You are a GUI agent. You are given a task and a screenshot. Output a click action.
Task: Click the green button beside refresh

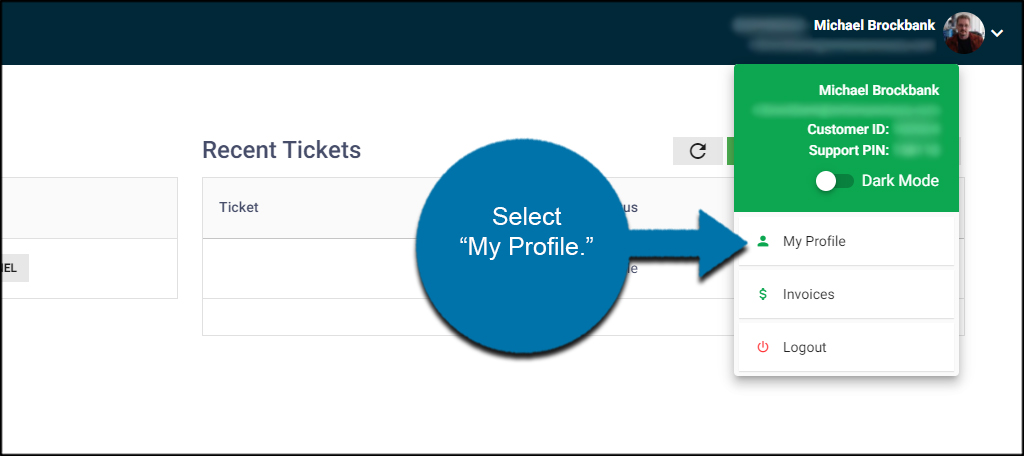(x=730, y=151)
